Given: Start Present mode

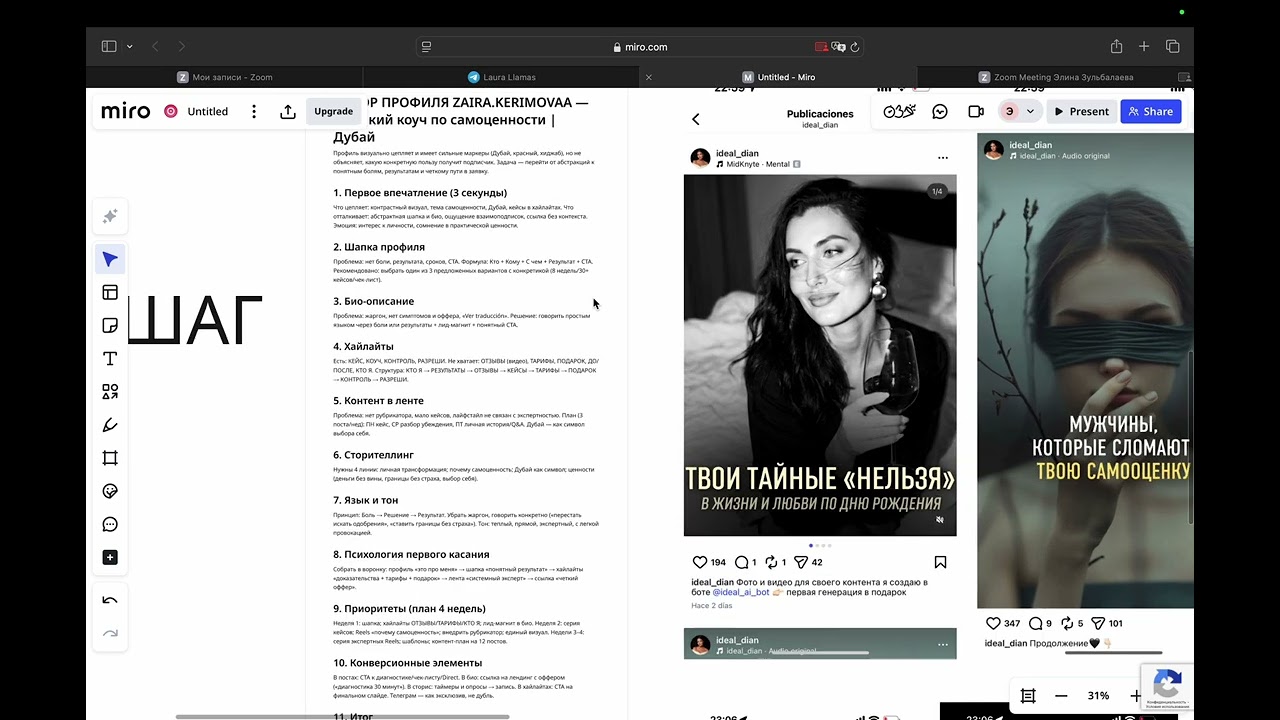Looking at the screenshot, I should 1080,111.
